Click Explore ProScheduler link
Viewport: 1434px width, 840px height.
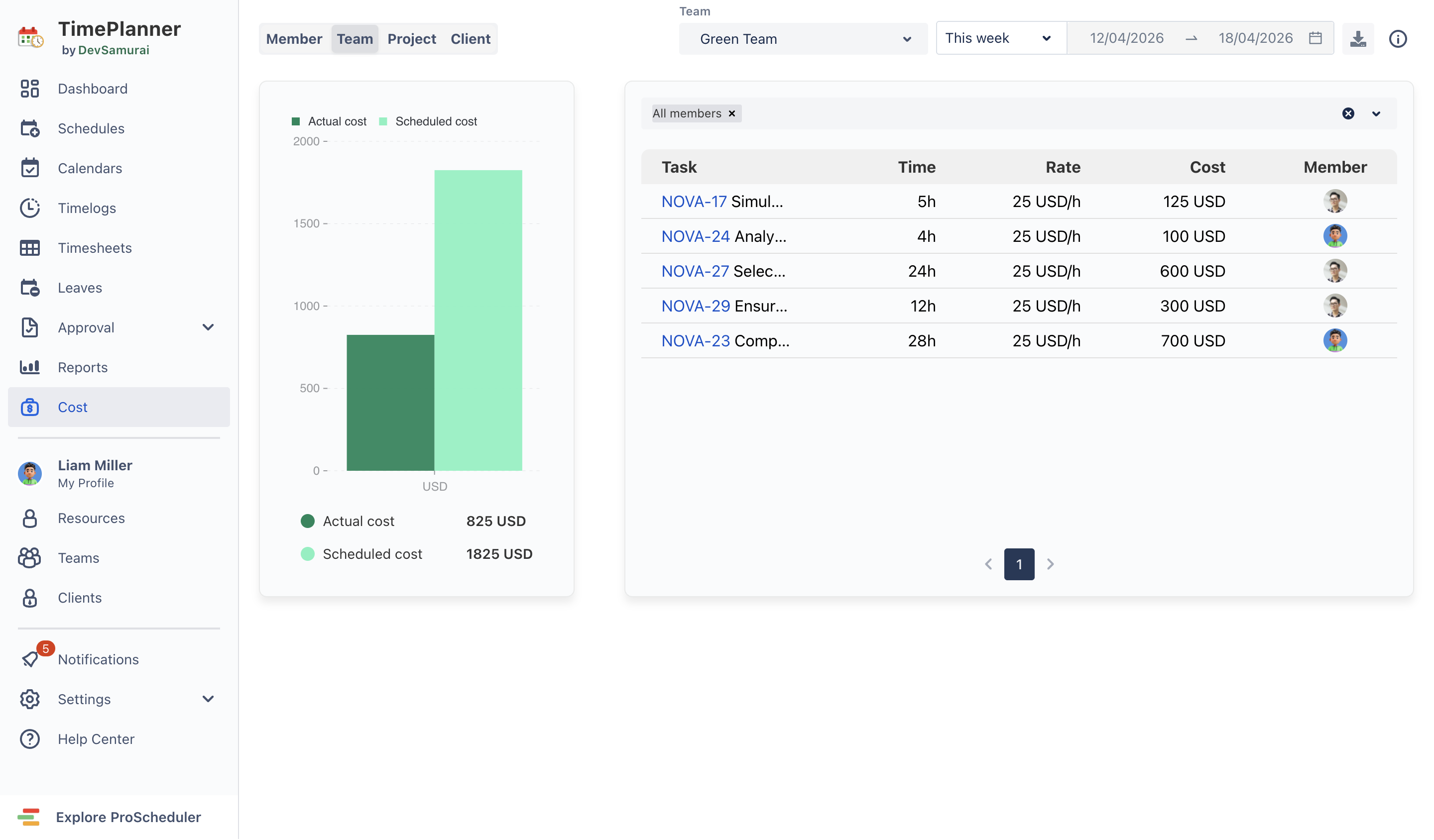pyautogui.click(x=128, y=817)
